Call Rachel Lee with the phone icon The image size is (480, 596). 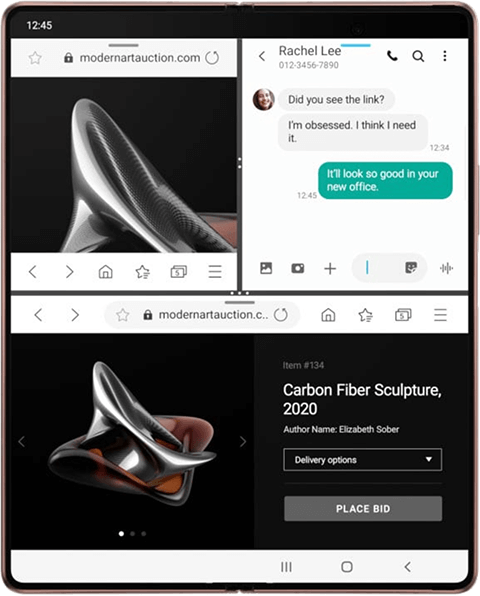tap(392, 56)
